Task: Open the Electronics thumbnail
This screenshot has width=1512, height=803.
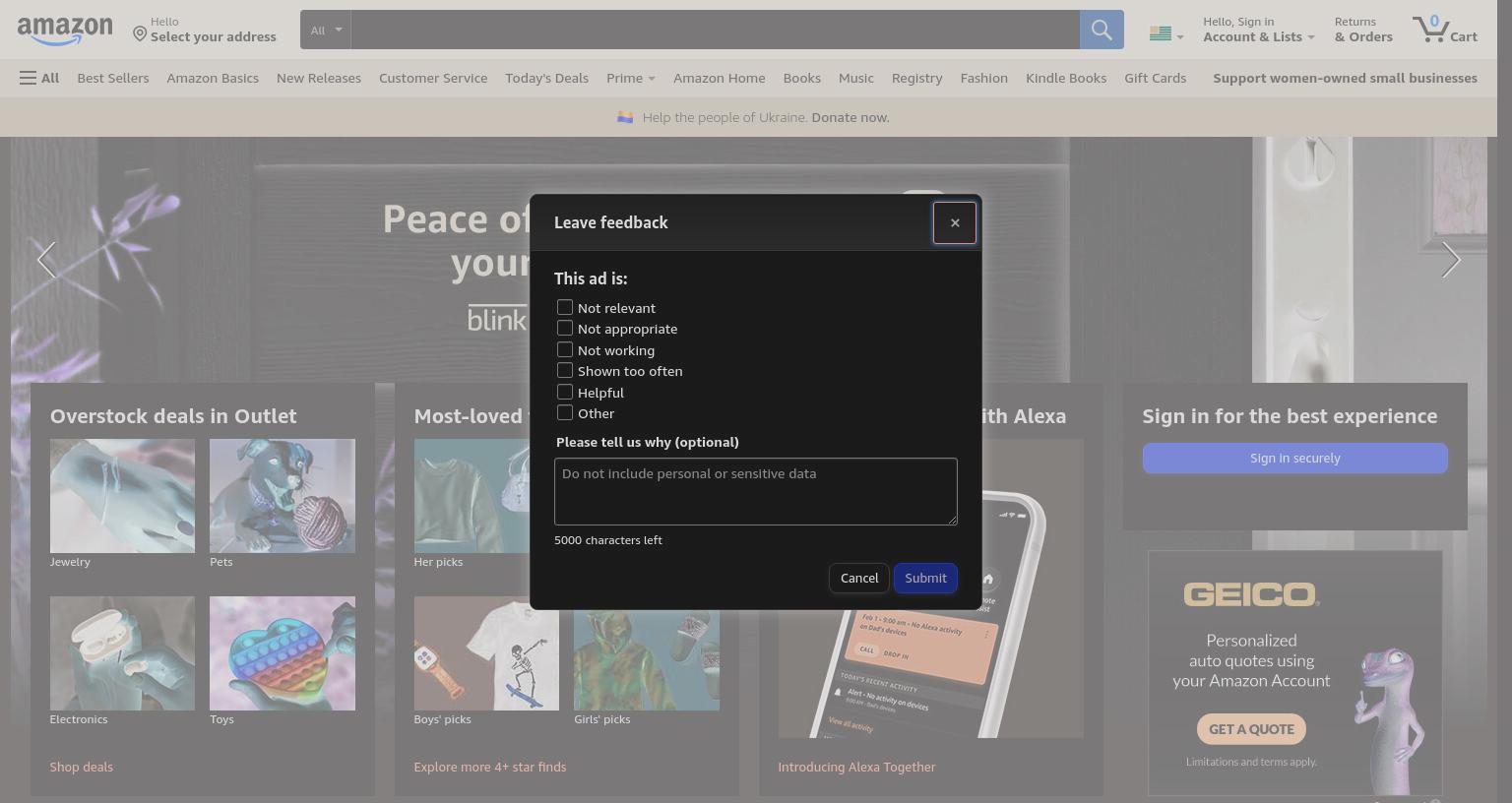Action: point(122,653)
